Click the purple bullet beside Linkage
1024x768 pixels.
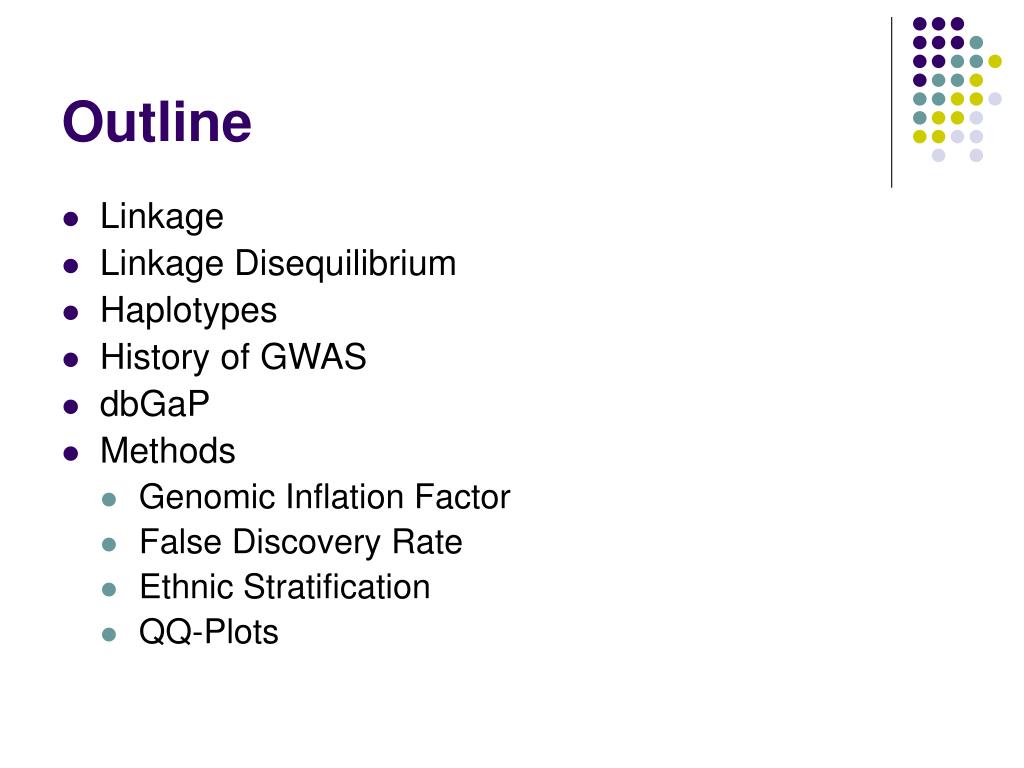click(71, 219)
